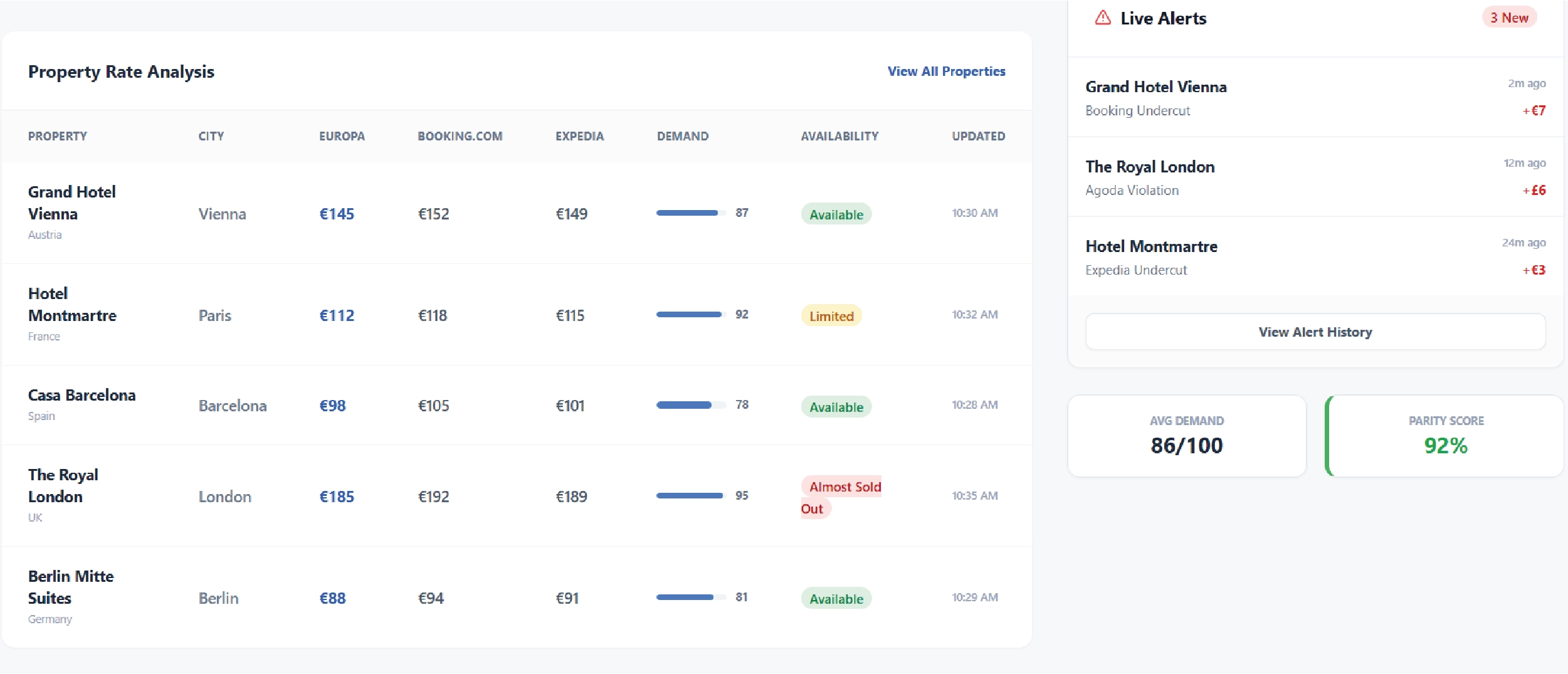
Task: Click the Availability column header
Action: [839, 136]
